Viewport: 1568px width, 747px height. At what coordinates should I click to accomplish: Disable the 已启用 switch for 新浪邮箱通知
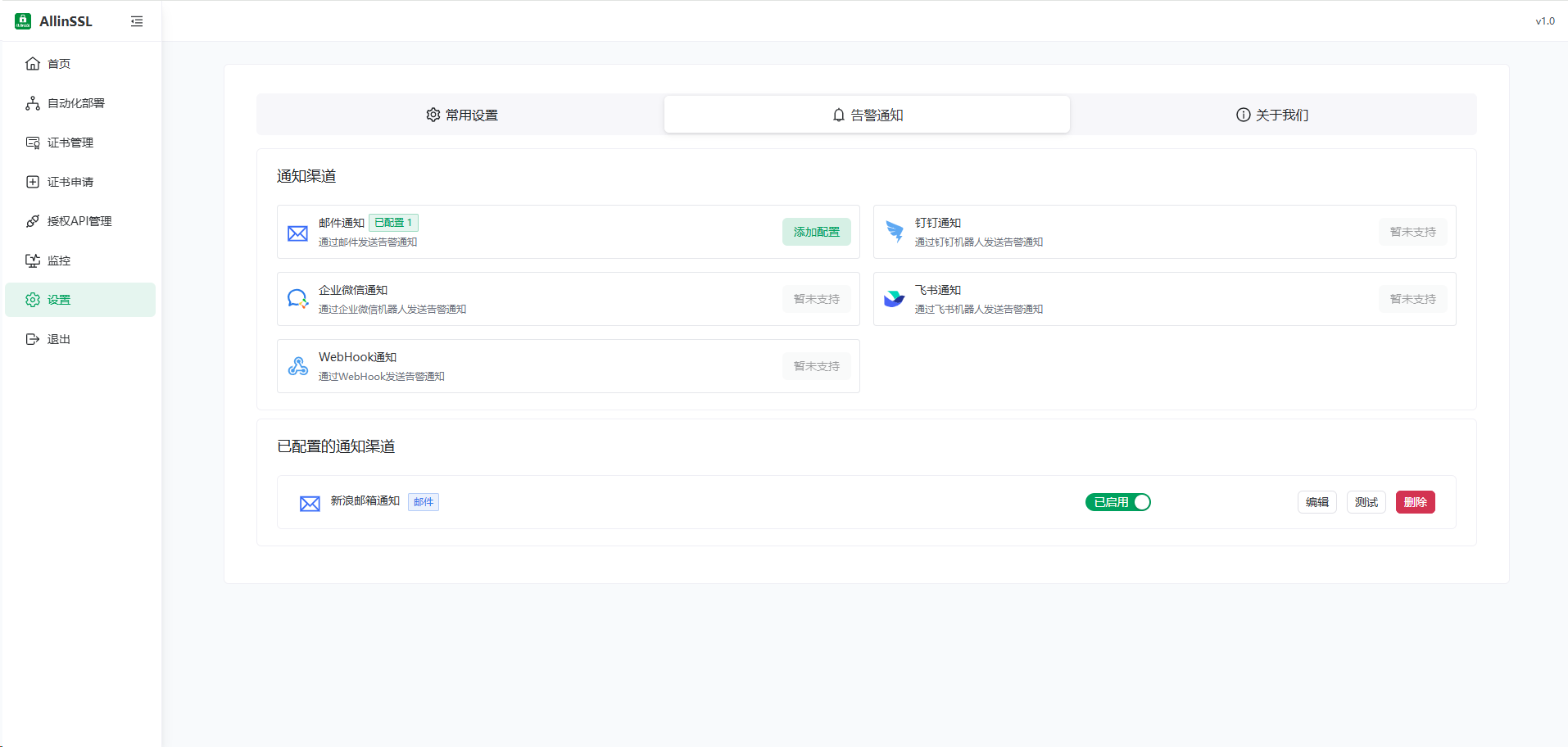(1118, 502)
